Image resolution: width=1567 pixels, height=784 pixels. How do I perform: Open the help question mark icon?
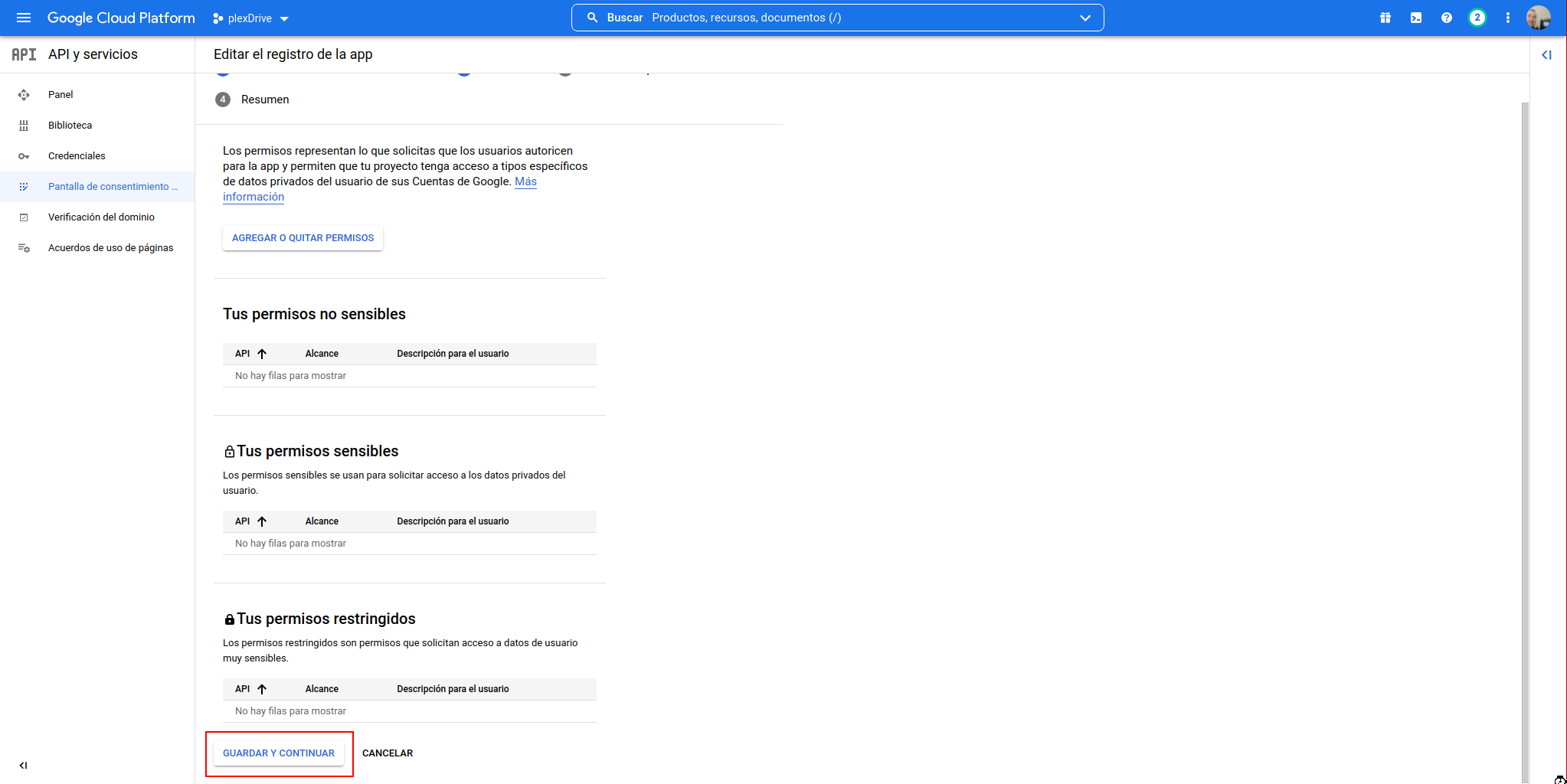1446,18
